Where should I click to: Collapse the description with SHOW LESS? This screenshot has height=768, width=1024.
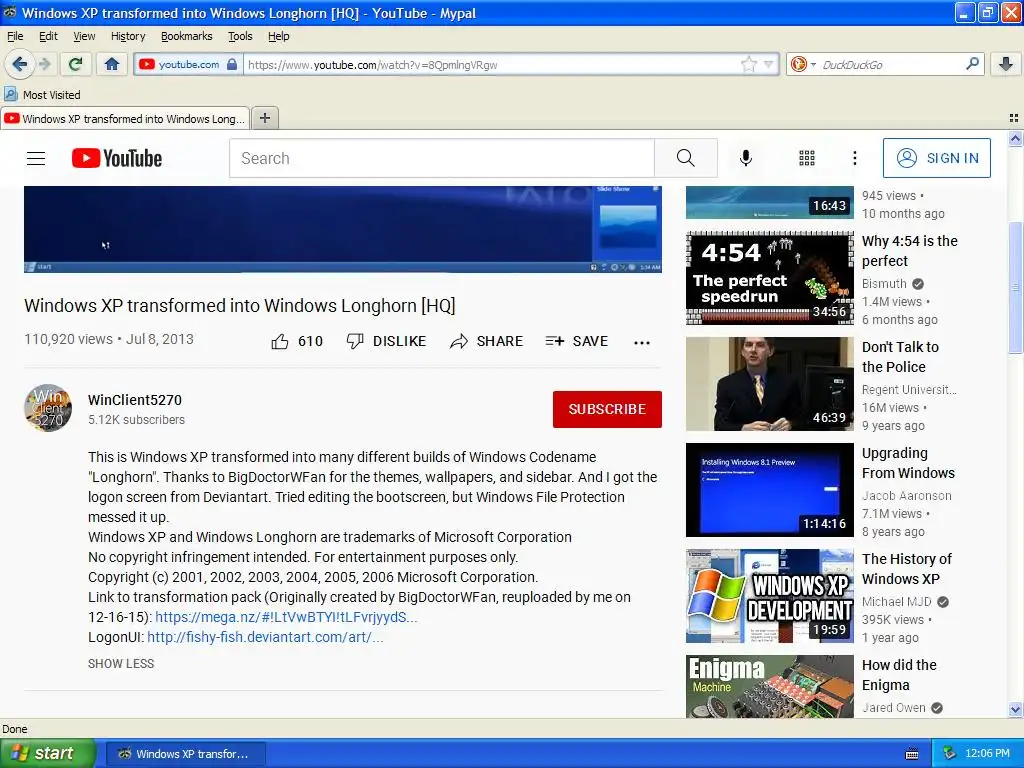pos(121,664)
